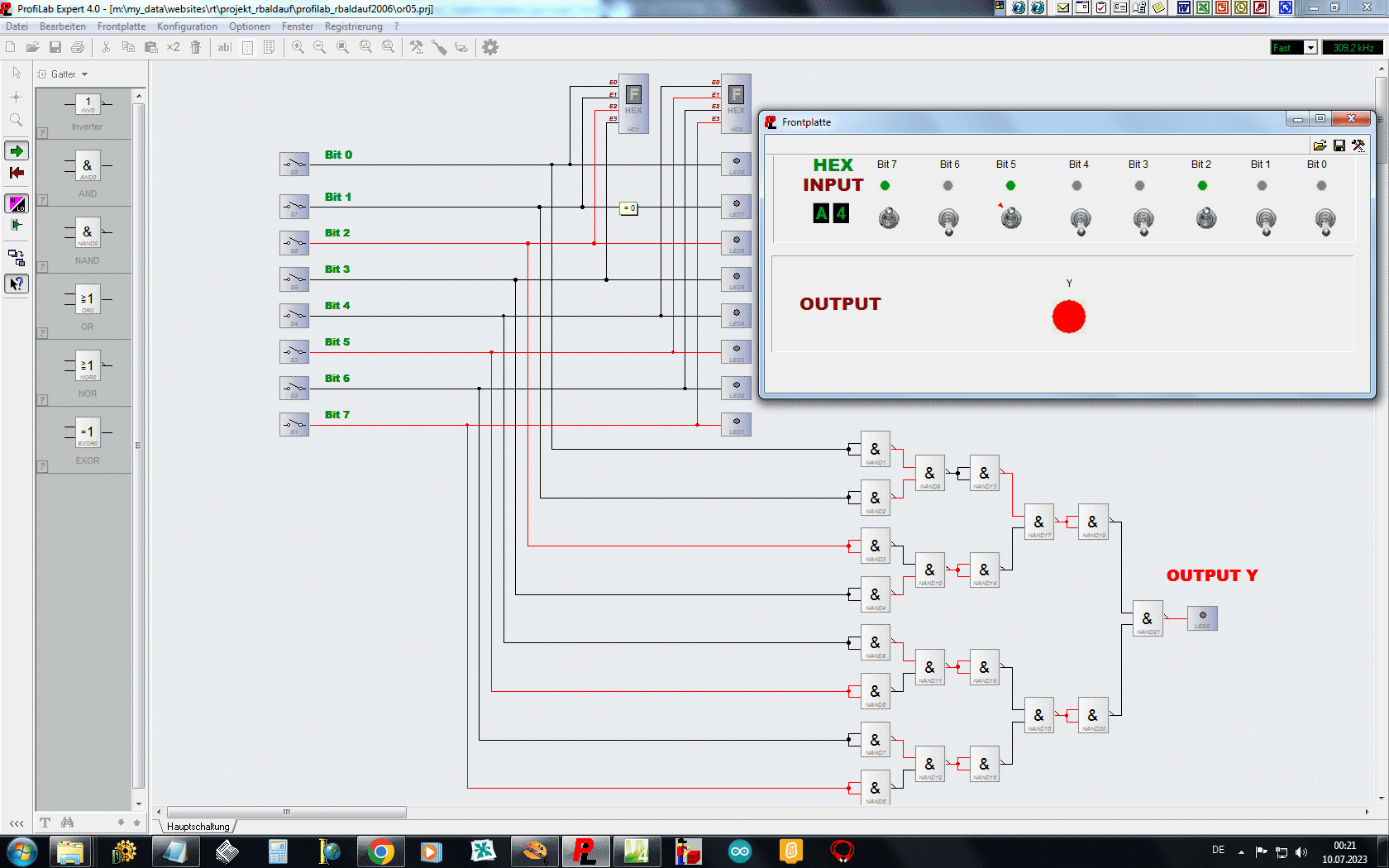Open file icon in Frontplatte window
Screen dimensions: 1389x868
(1320, 145)
